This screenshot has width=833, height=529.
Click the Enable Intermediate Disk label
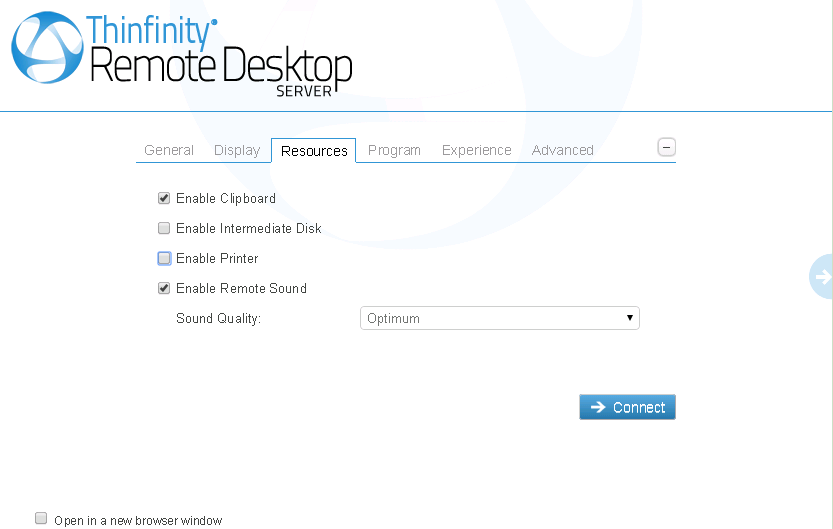click(x=249, y=228)
